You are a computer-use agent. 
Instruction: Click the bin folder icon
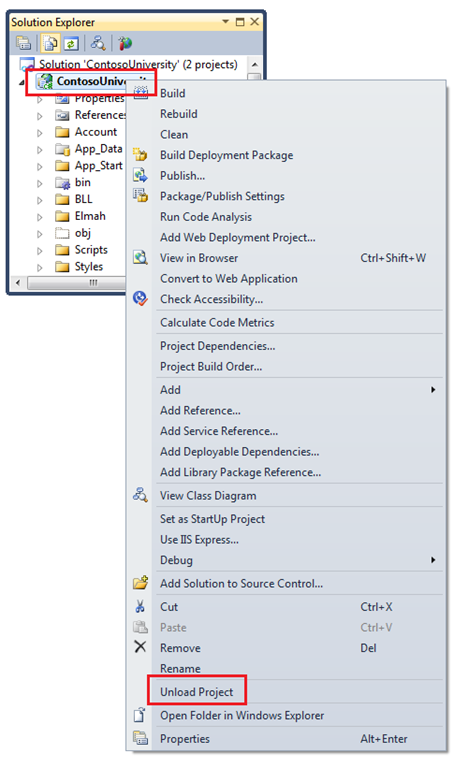tap(63, 183)
